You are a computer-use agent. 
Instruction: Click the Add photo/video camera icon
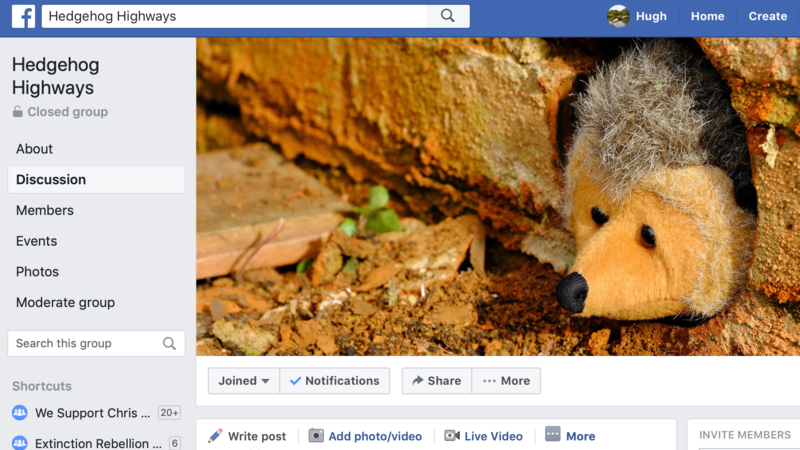click(x=316, y=436)
